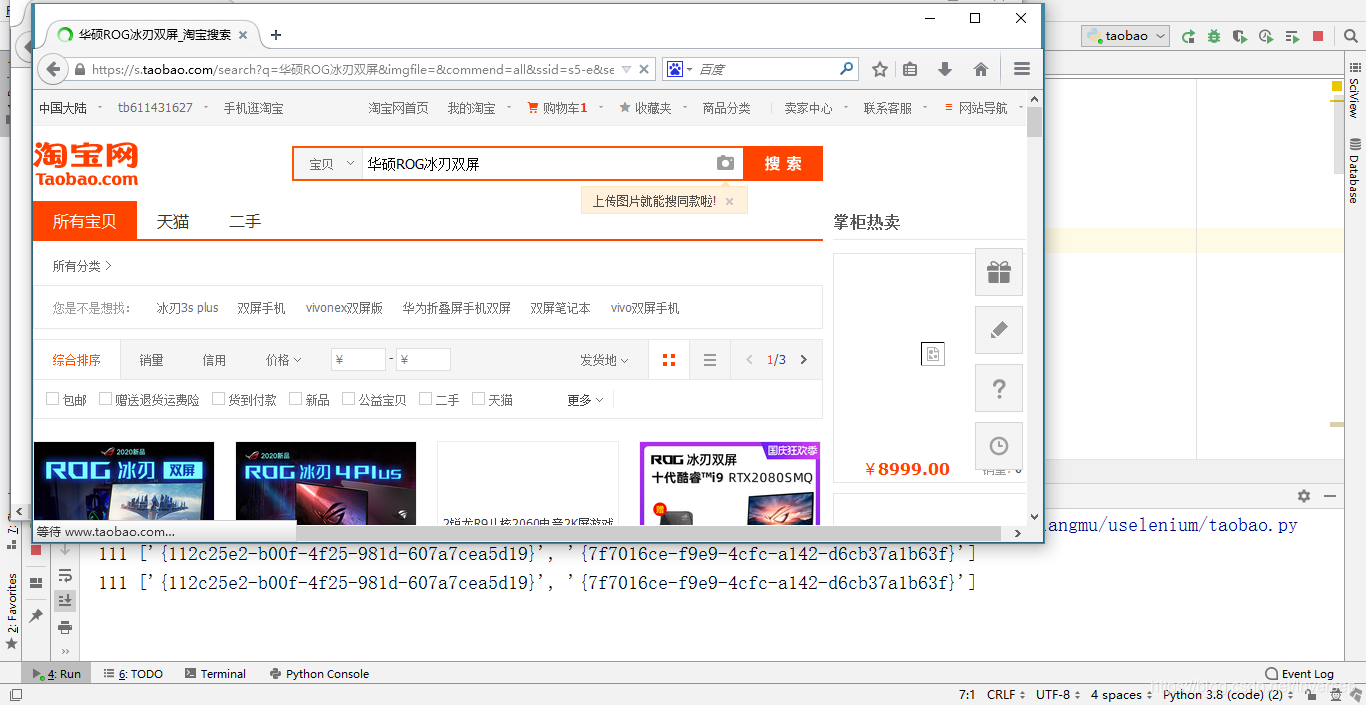Open the address bar history dropdown arrow
The height and width of the screenshot is (705, 1366).
coord(627,69)
